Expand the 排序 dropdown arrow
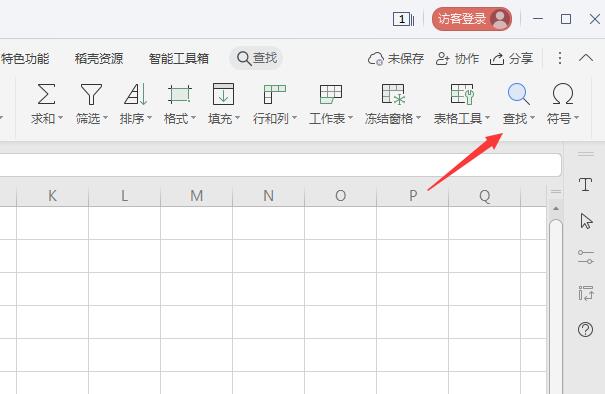The width and height of the screenshot is (605, 394). coord(149,117)
